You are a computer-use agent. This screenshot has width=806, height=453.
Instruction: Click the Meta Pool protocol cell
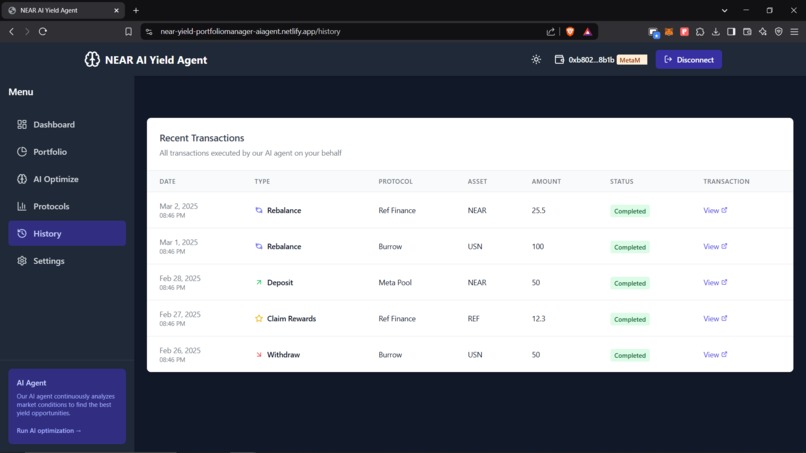[395, 282]
